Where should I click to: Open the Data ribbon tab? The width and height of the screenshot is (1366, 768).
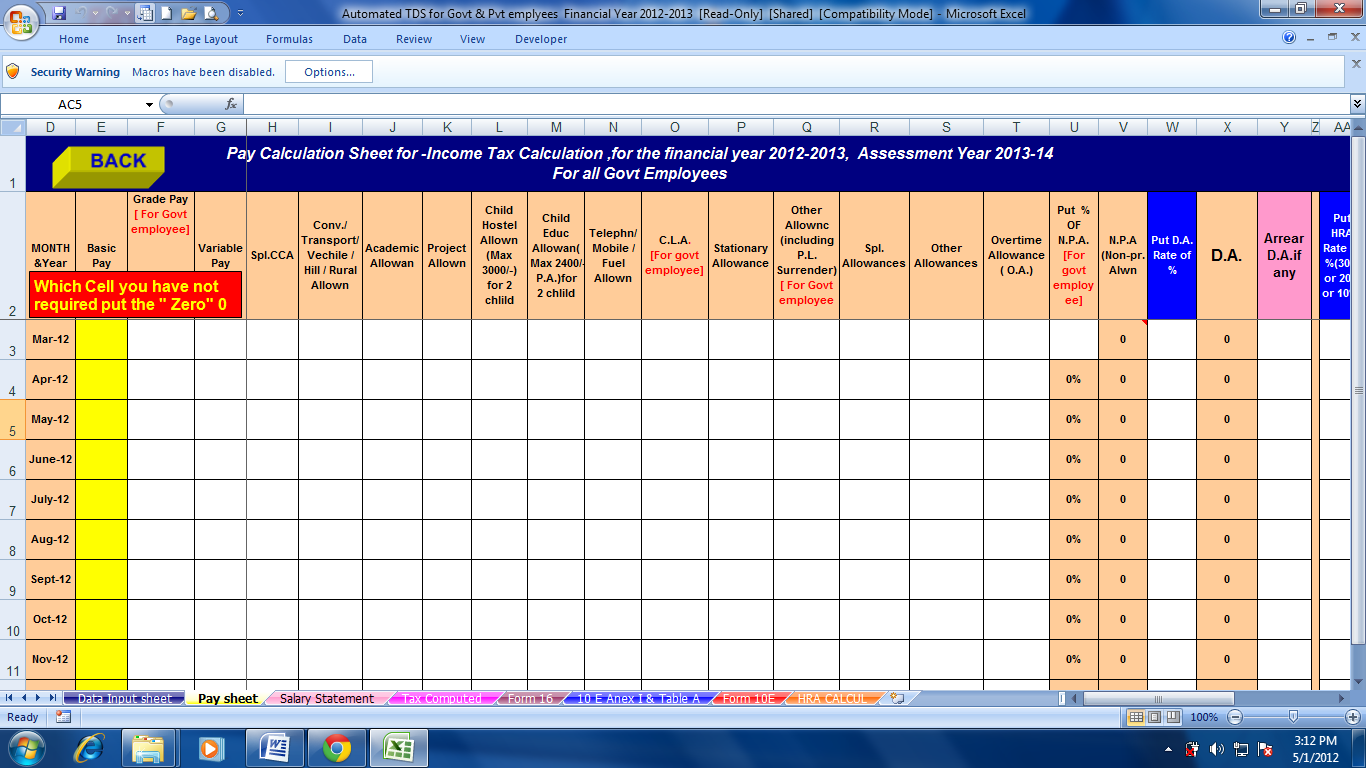point(355,39)
